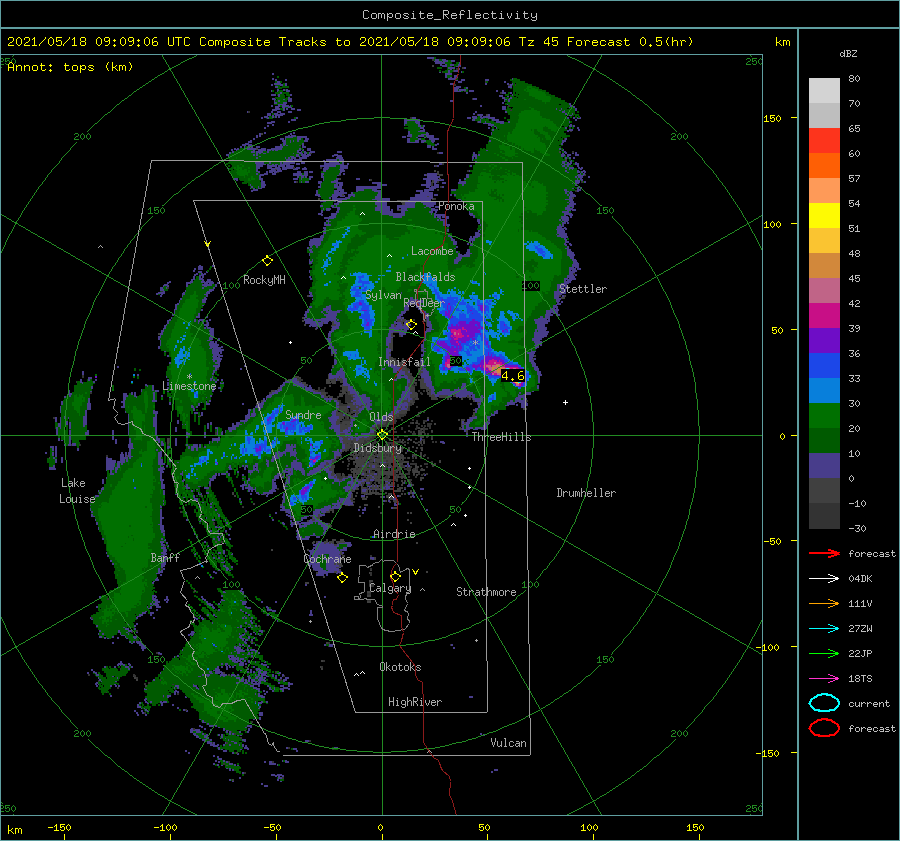Click the Calgary city label

(x=390, y=588)
